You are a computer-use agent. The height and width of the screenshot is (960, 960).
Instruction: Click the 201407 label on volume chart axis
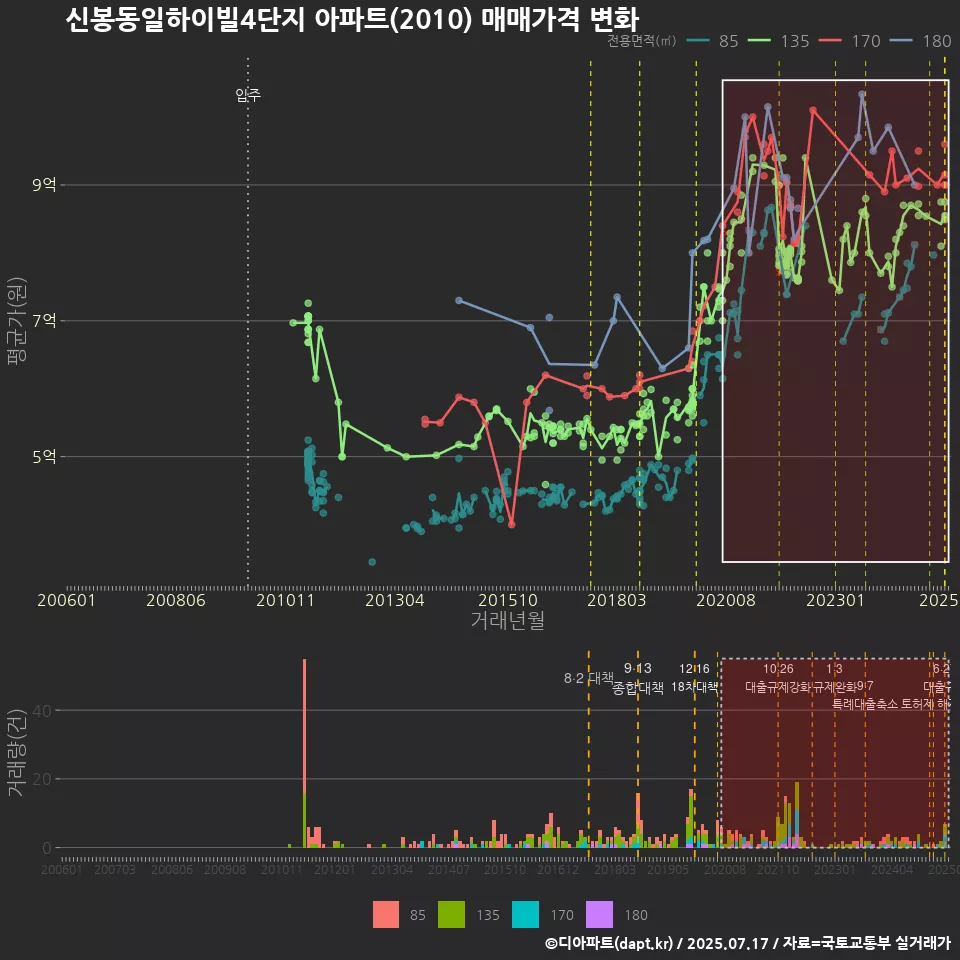[x=449, y=869]
